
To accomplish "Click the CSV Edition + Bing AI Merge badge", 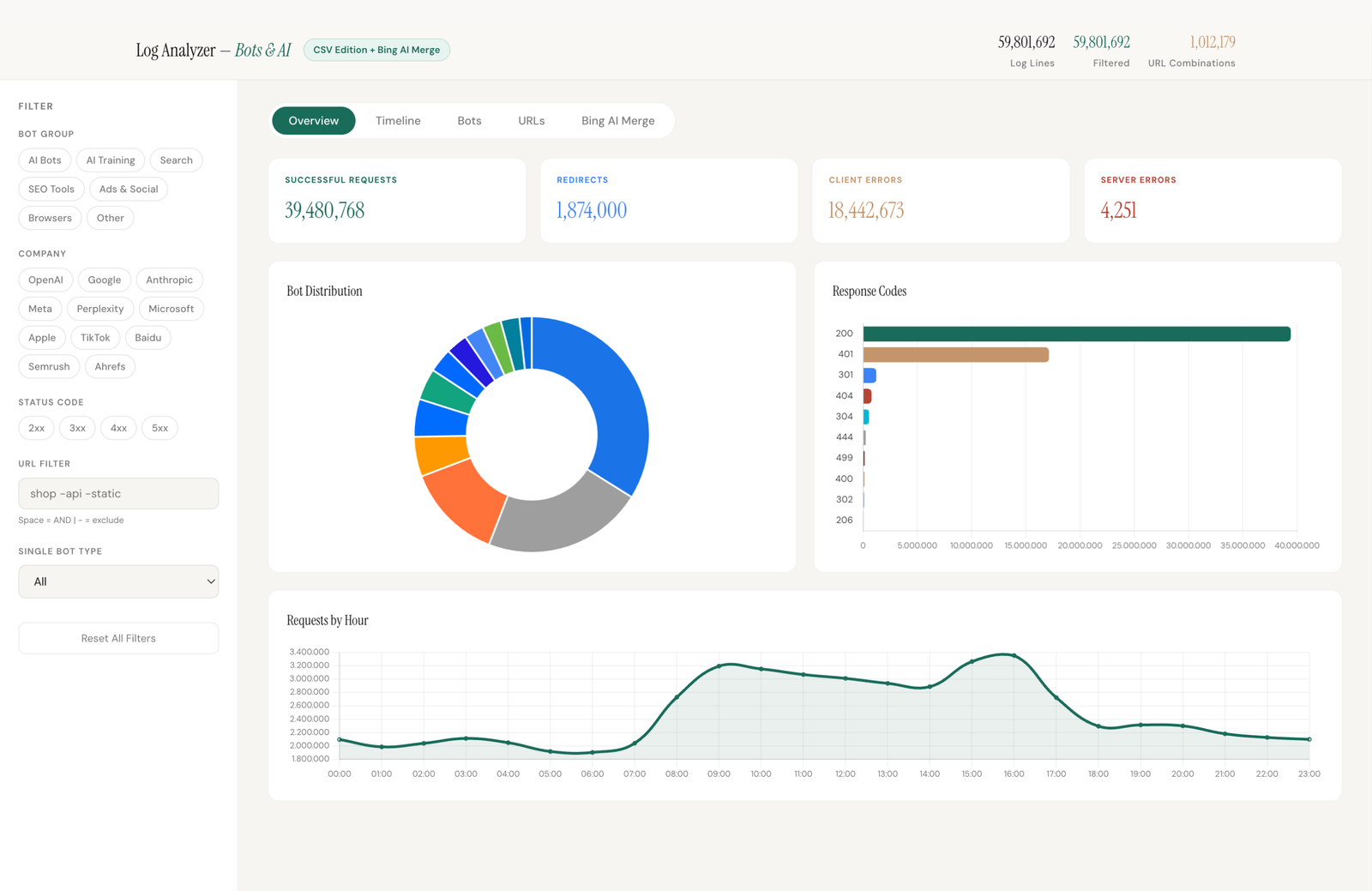I will pyautogui.click(x=376, y=50).
